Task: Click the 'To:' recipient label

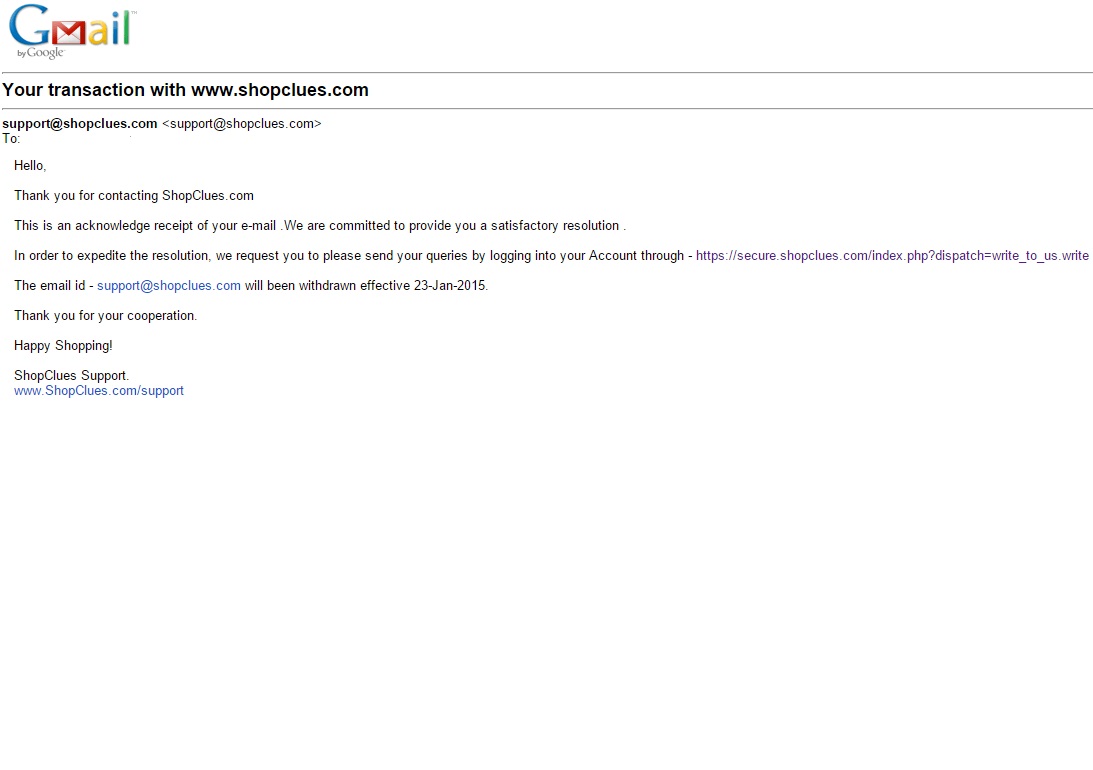Action: point(11,139)
